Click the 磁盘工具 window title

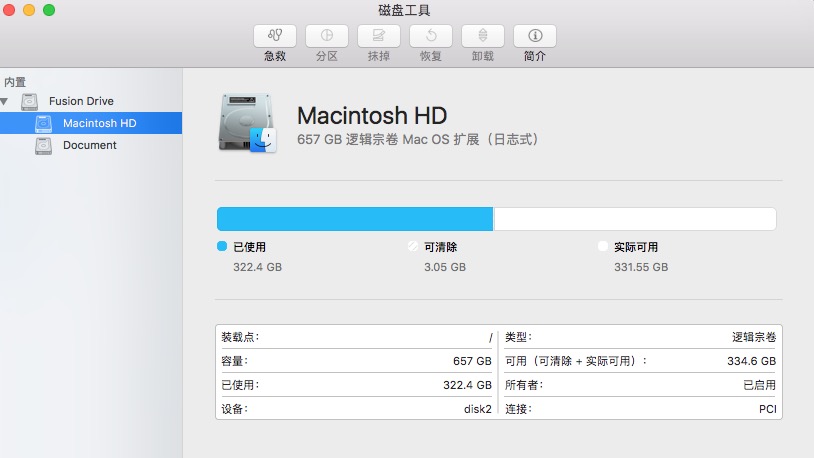pos(404,10)
